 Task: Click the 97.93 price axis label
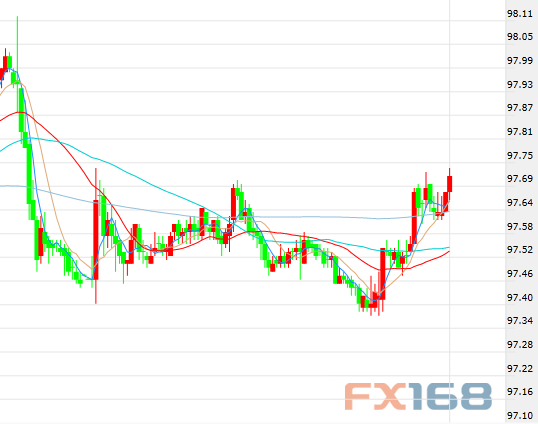(x=520, y=84)
